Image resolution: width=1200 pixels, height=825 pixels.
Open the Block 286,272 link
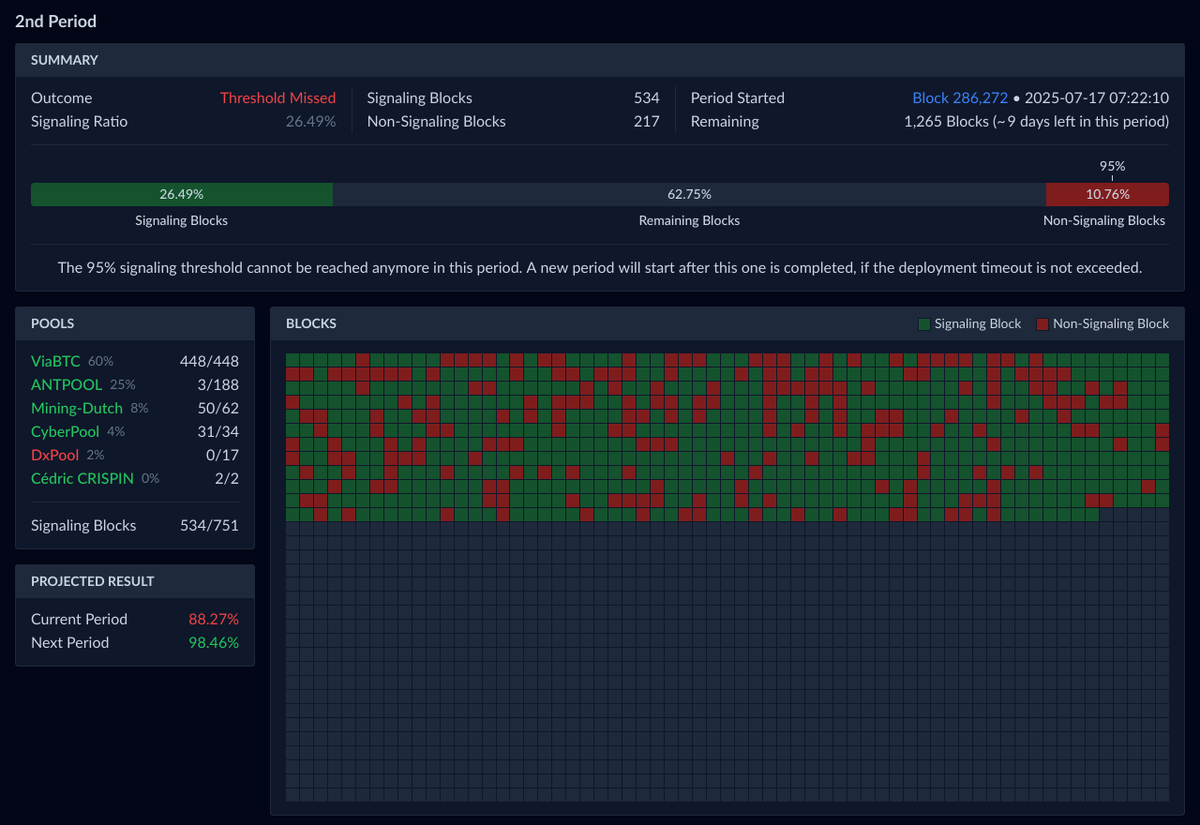coord(960,98)
